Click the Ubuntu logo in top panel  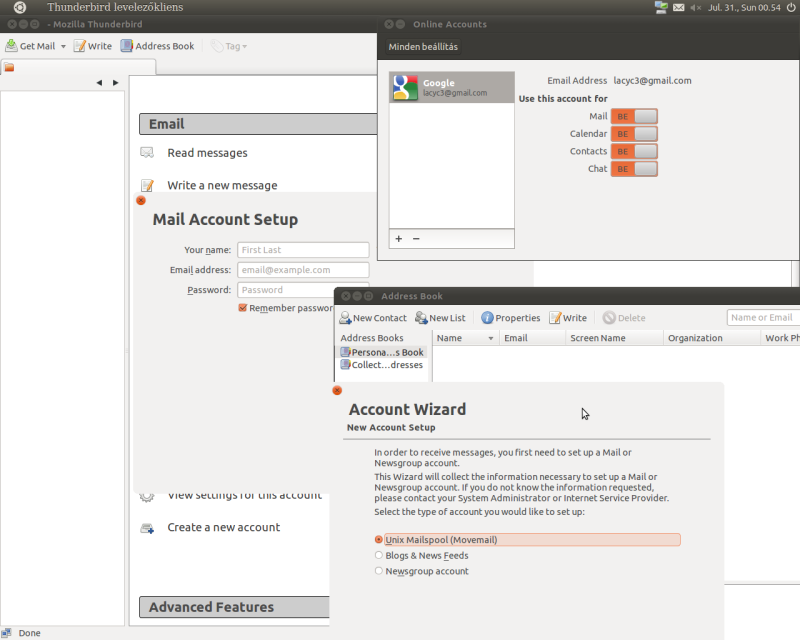(19, 7)
